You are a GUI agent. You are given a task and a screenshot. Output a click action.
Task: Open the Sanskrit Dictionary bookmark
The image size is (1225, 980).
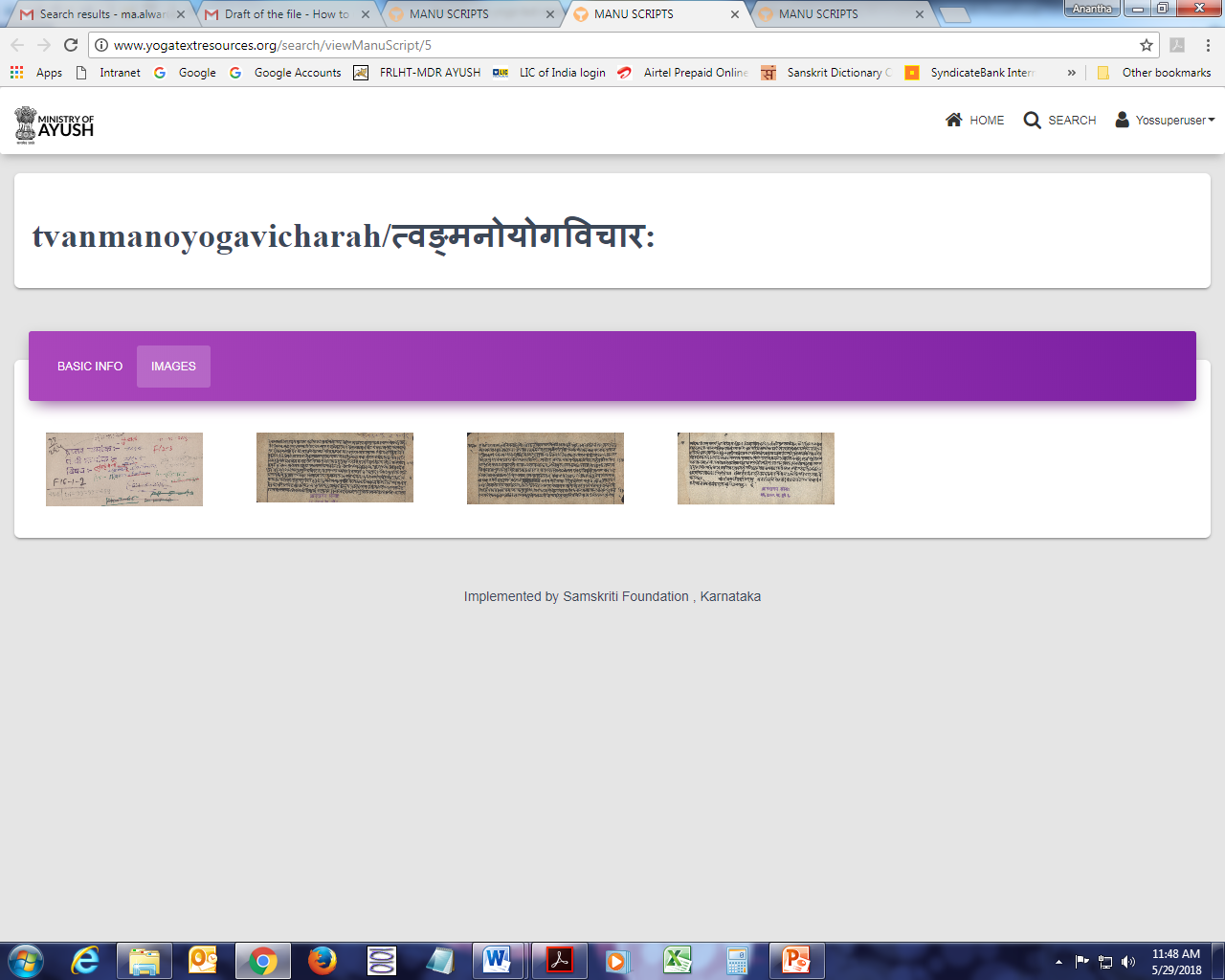[x=828, y=73]
